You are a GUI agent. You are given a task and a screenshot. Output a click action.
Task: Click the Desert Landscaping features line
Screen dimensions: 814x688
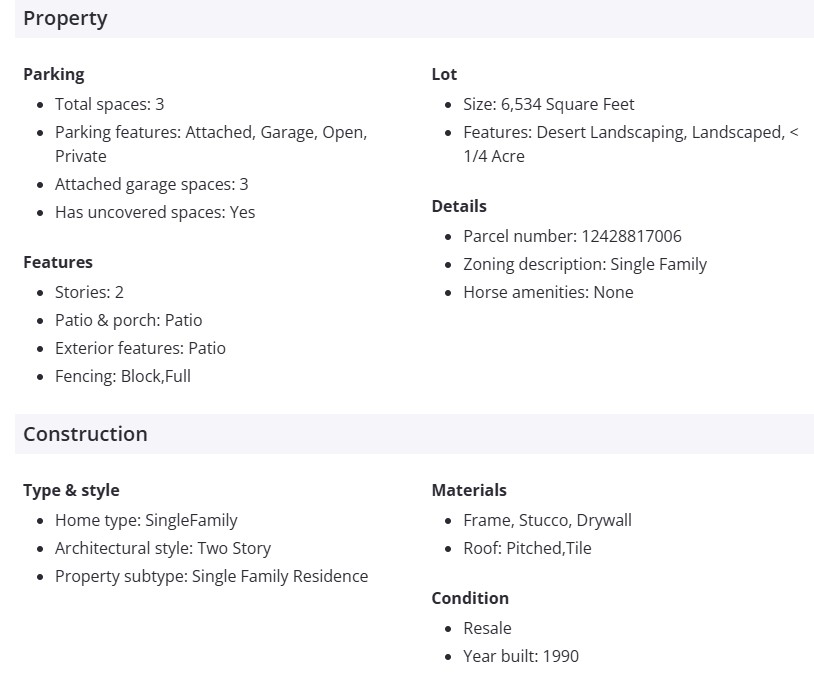pos(630,133)
